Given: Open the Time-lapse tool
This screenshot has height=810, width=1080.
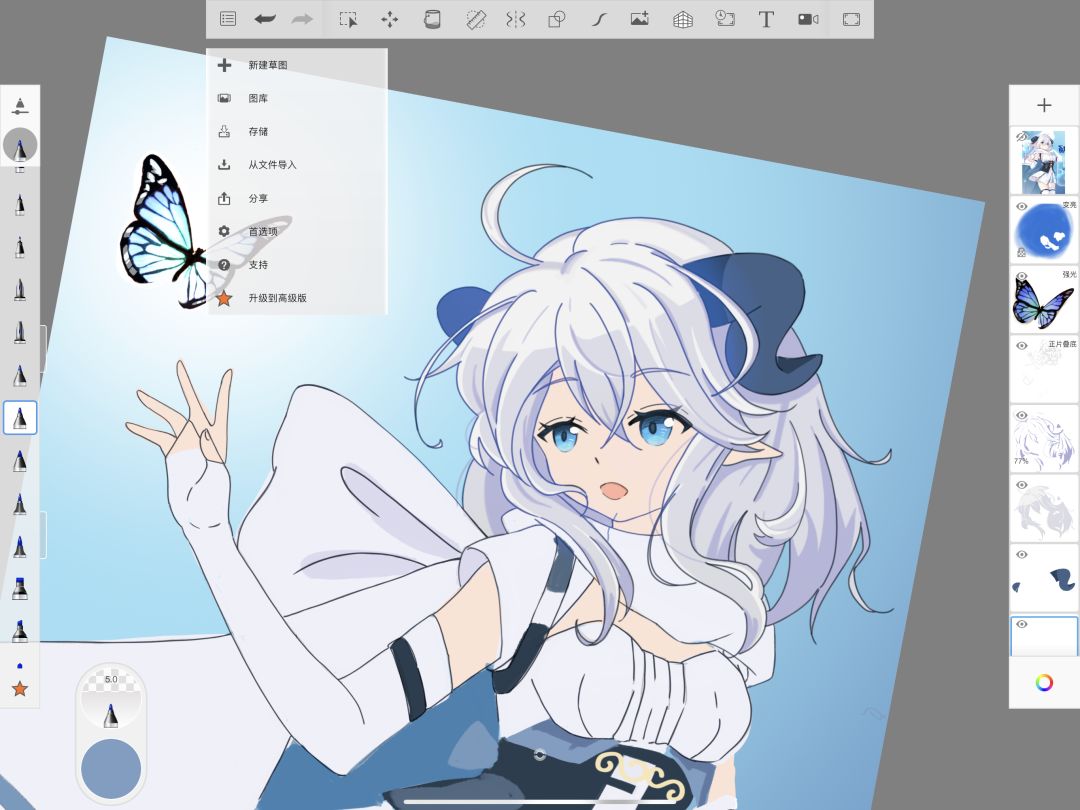Looking at the screenshot, I should click(x=725, y=19).
